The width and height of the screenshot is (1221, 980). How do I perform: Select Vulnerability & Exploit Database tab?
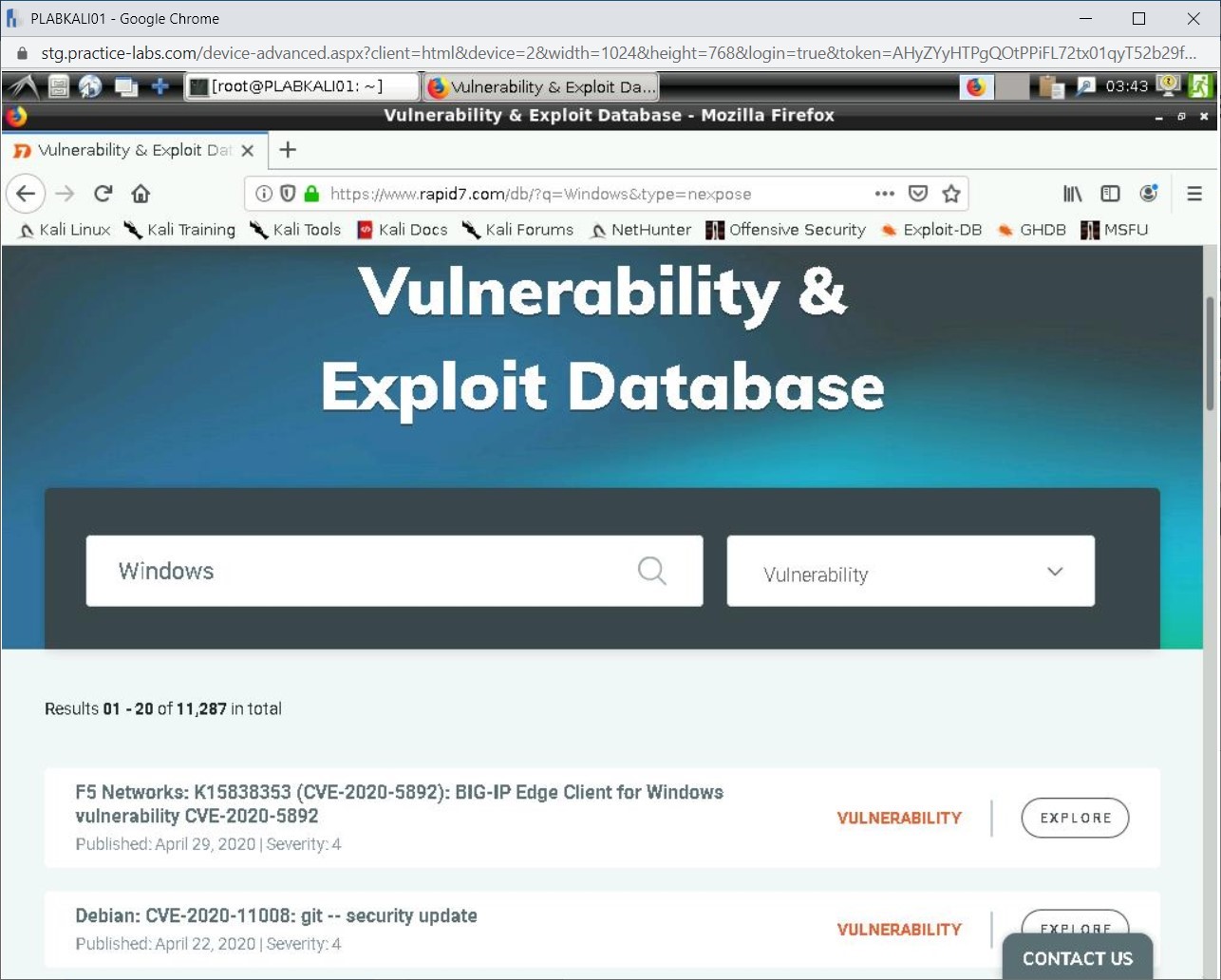tap(133, 150)
